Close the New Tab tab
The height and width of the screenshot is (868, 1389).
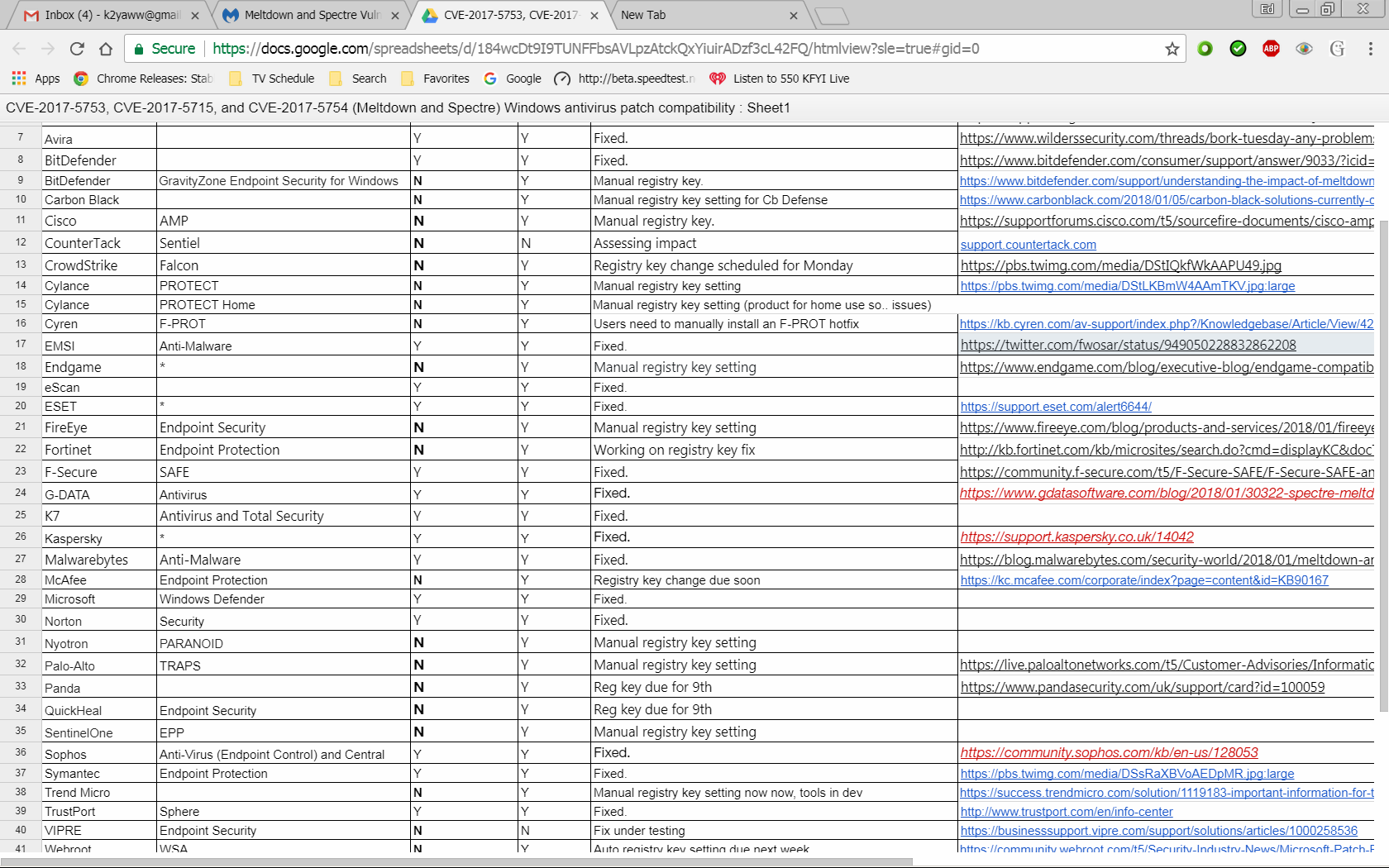pos(793,15)
